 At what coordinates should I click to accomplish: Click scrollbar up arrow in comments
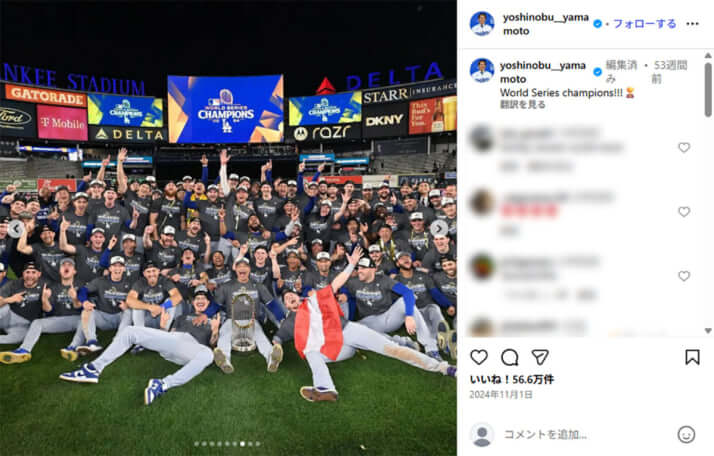pyautogui.click(x=708, y=55)
